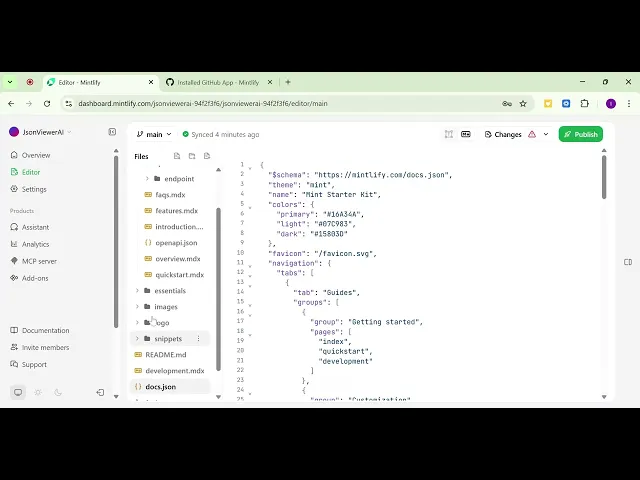Go back in browser history
Viewport: 640px width, 480px height.
coord(11,104)
